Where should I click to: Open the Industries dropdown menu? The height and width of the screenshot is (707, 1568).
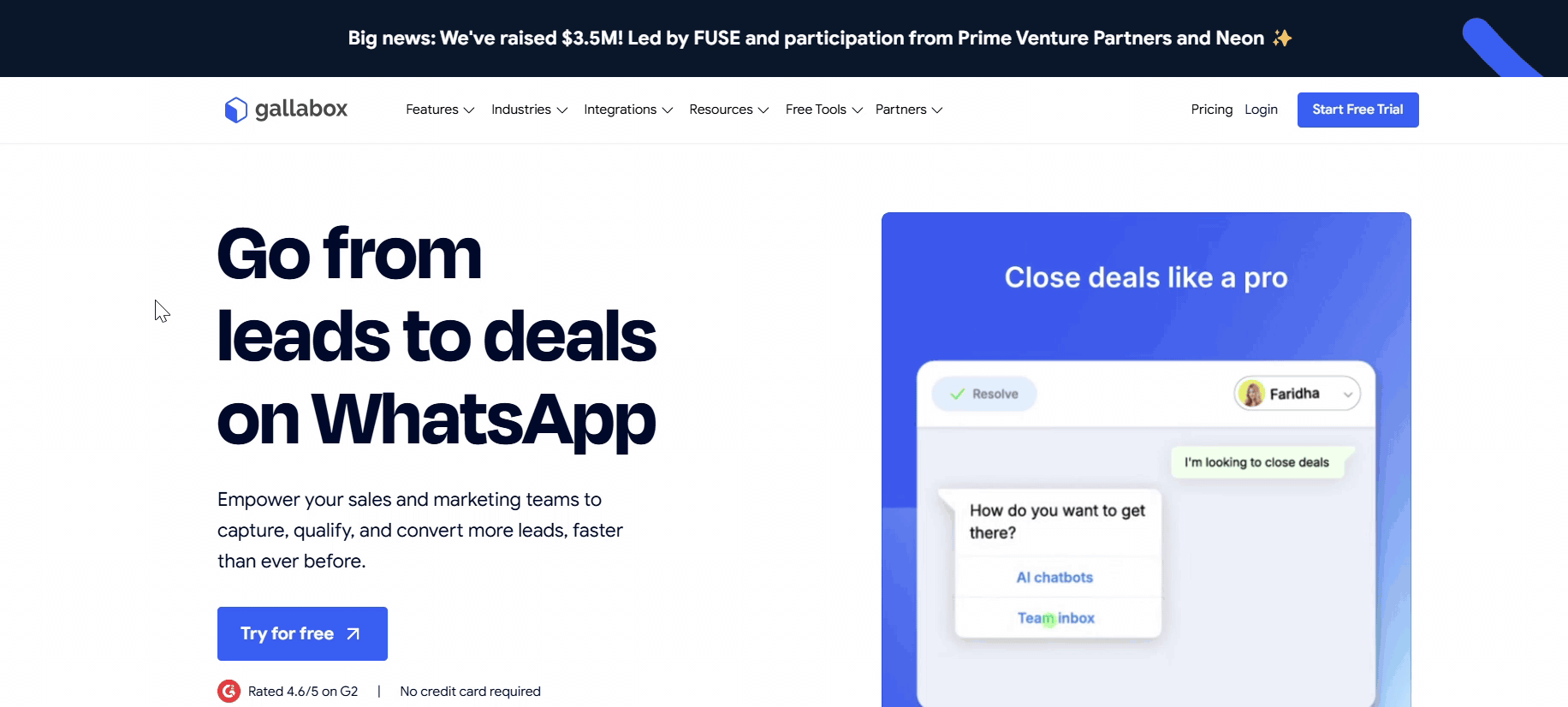[529, 110]
